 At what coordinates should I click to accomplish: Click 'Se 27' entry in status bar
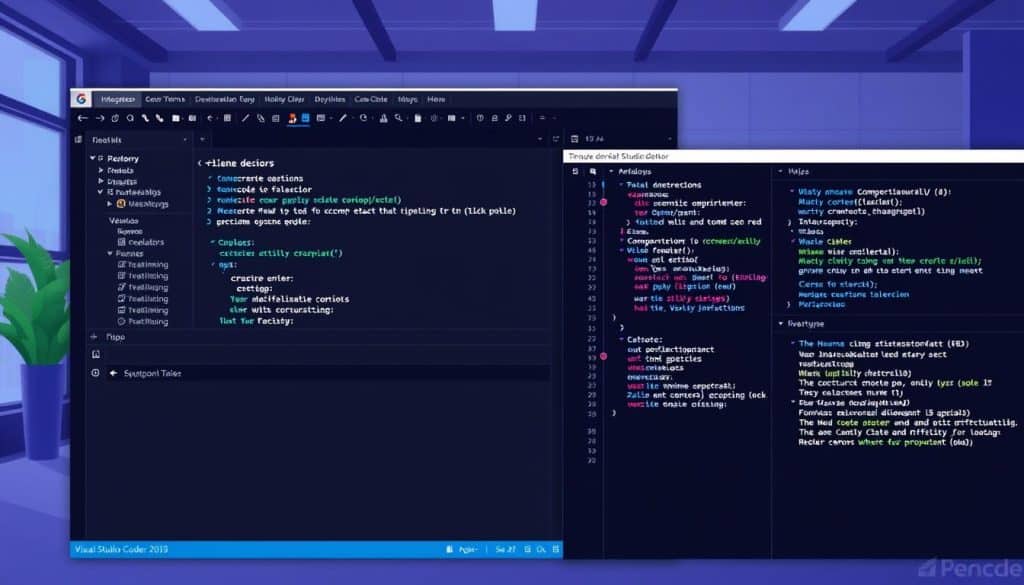[x=505, y=550]
